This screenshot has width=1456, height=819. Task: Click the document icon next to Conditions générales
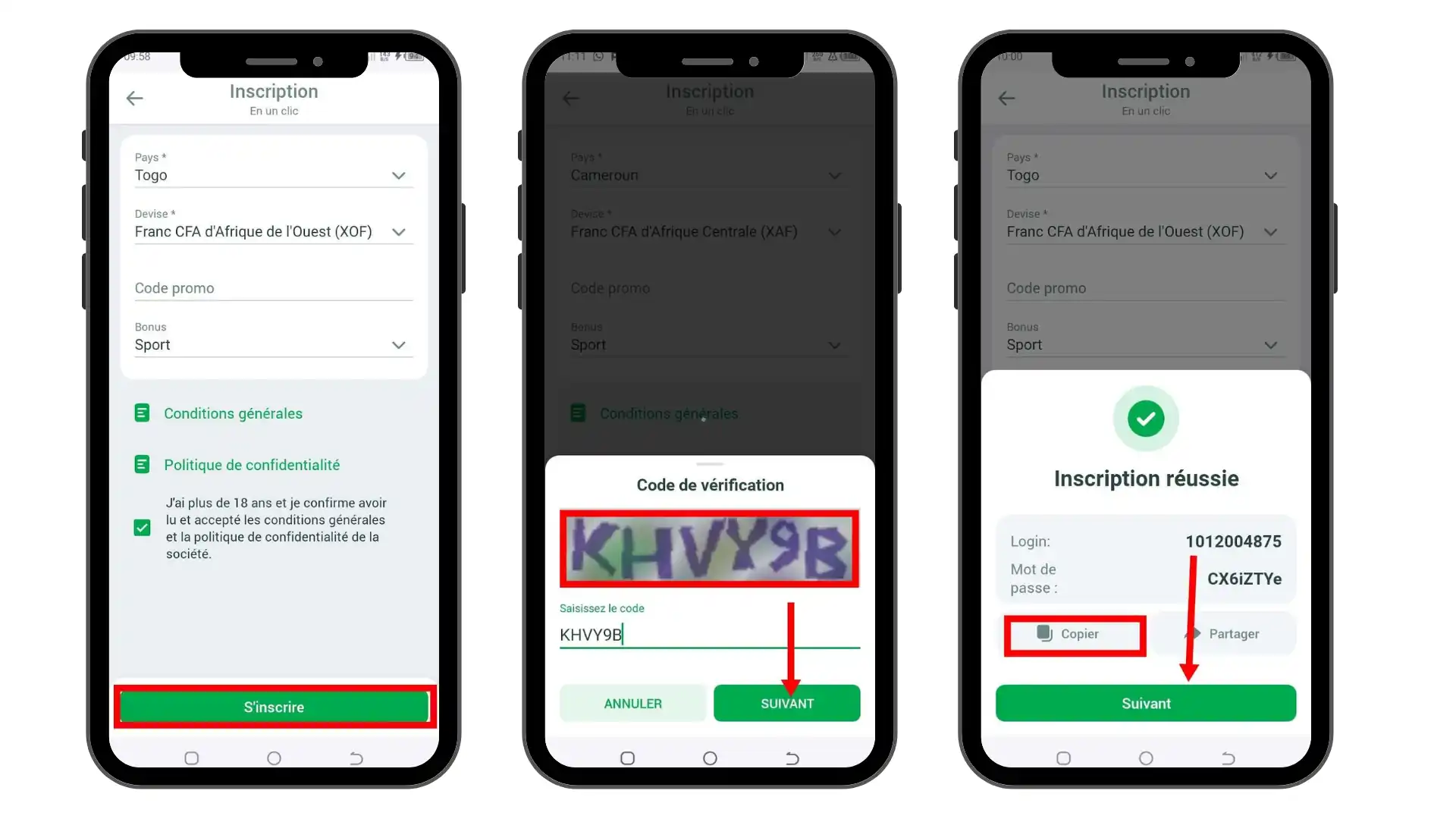[x=142, y=413]
